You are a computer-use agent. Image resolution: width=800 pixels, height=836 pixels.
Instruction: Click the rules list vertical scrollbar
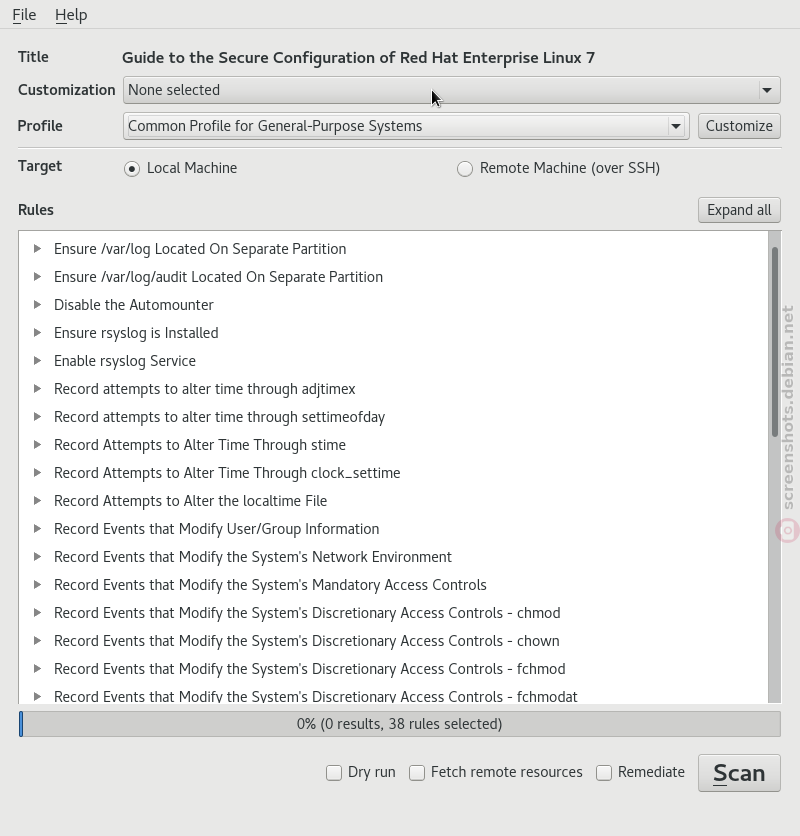pos(775,342)
